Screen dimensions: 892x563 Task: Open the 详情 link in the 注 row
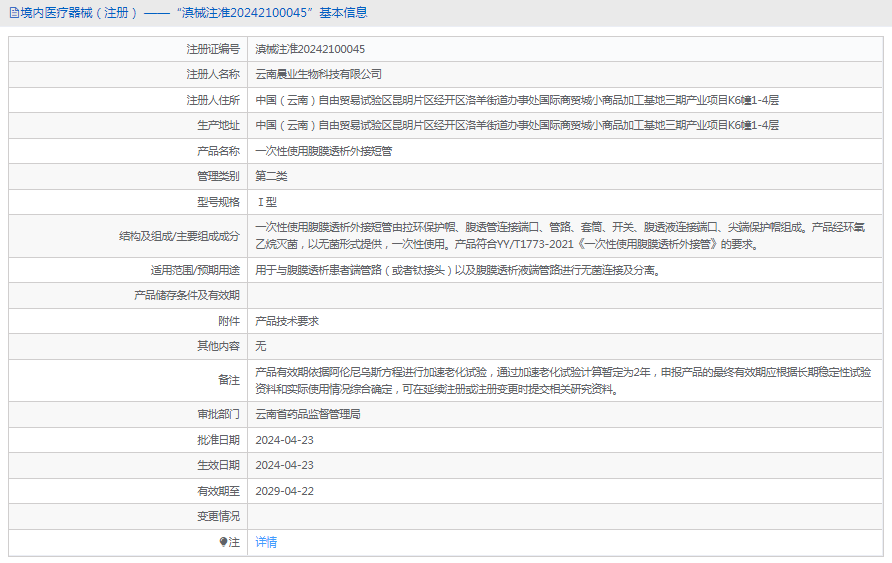(x=266, y=542)
